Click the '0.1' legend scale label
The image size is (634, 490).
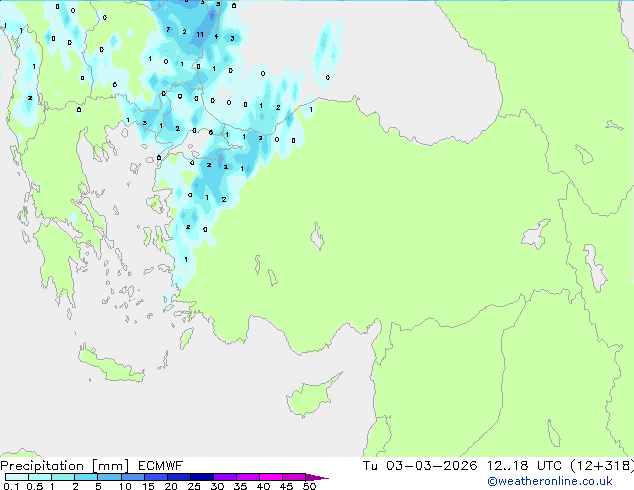11,486
